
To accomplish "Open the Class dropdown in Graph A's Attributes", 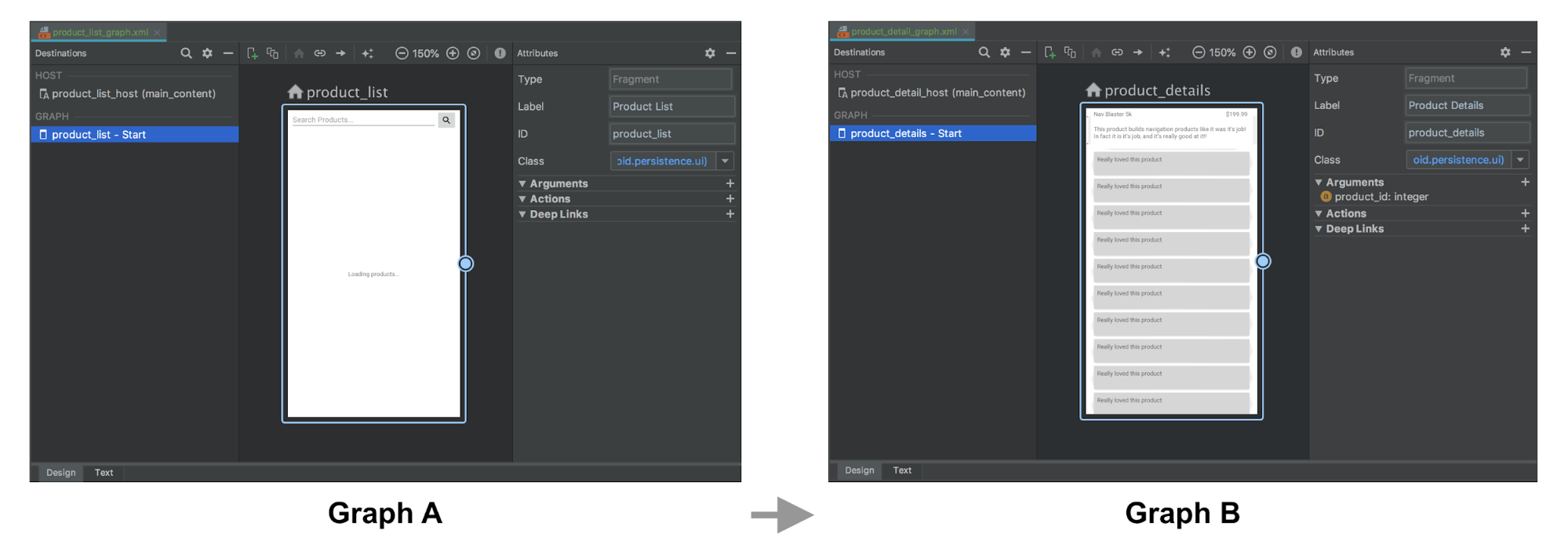I will coord(725,162).
